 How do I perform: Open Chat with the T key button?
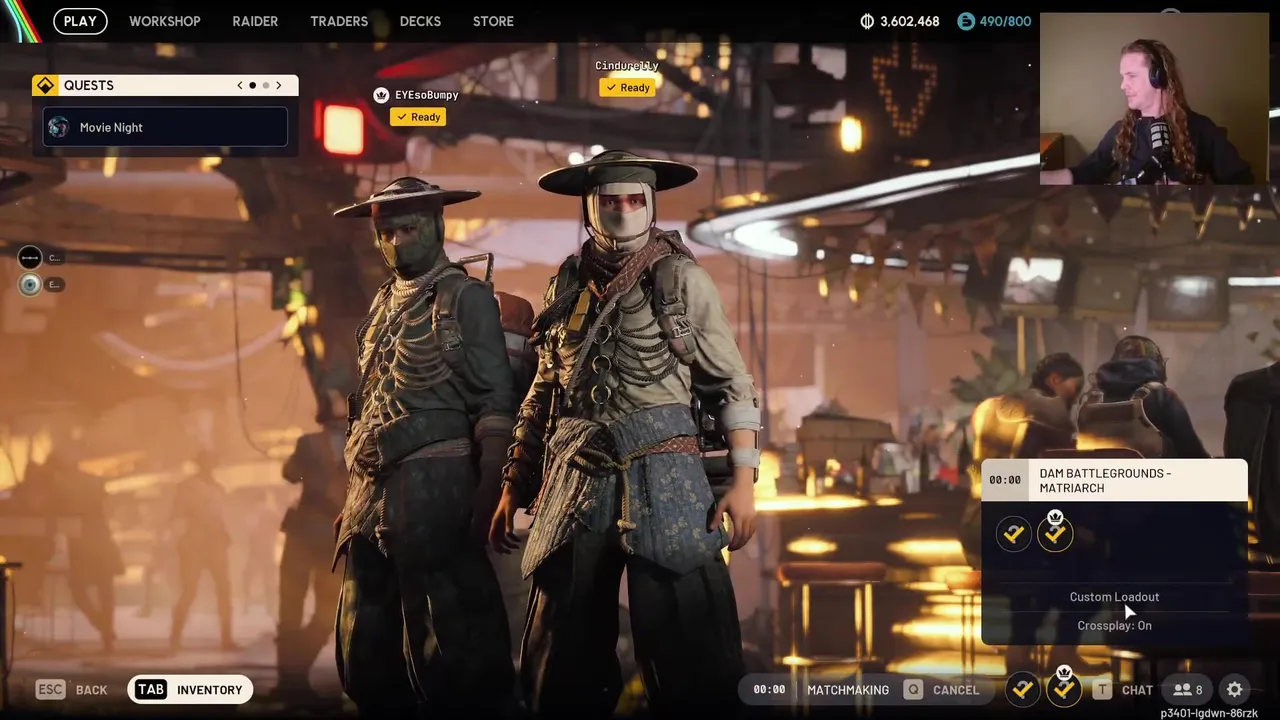coord(1122,689)
